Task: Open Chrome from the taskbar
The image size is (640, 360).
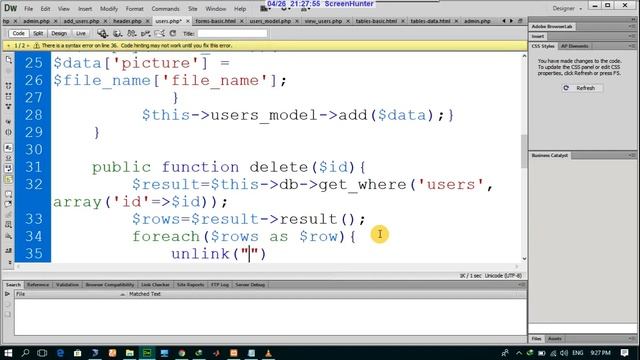Action: click(182, 353)
